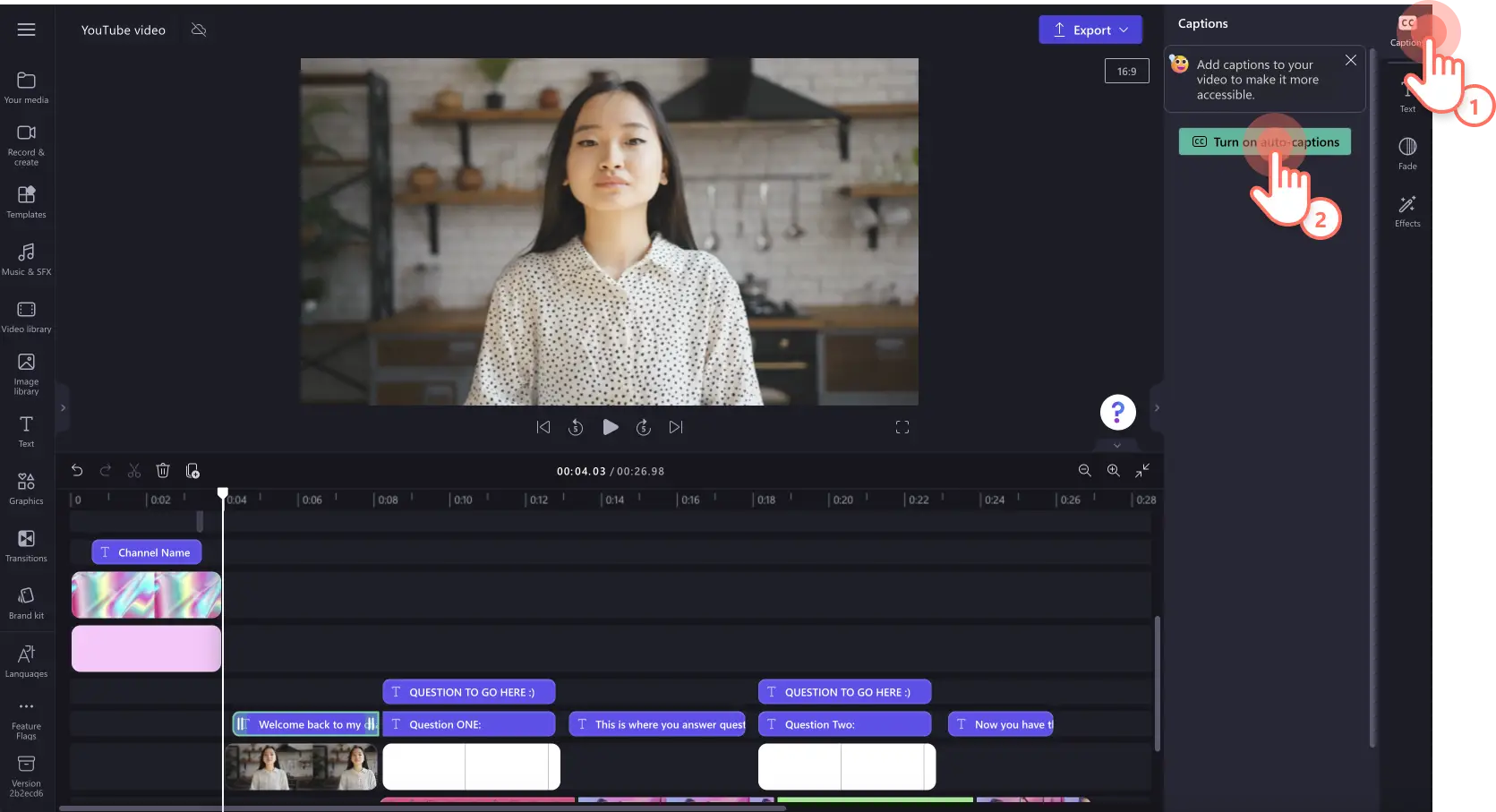The width and height of the screenshot is (1496, 812).
Task: Select the Welcome back to my clip
Action: tap(305, 724)
